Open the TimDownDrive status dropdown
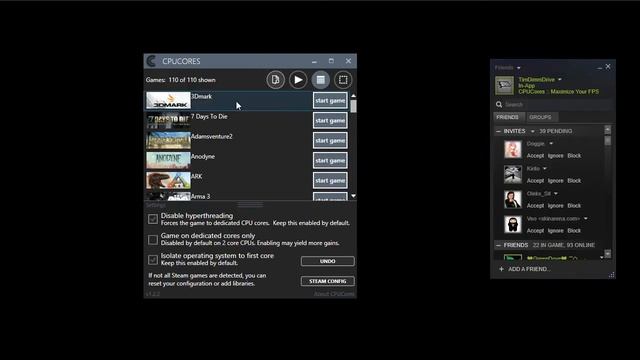 (x=560, y=80)
